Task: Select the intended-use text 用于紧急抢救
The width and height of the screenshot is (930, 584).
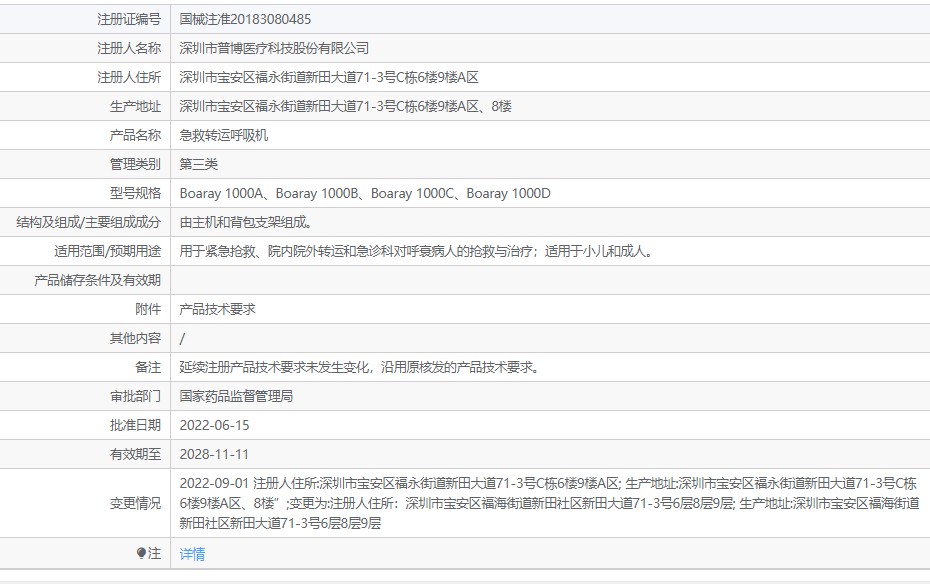Action: coord(416,251)
